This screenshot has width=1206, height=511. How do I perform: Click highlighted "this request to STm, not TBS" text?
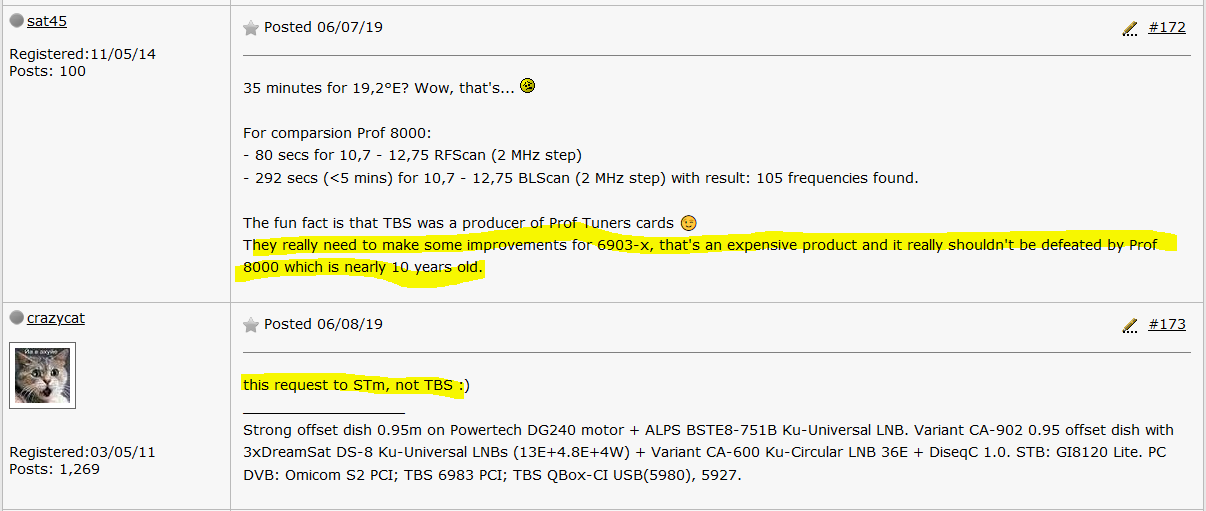tap(354, 385)
